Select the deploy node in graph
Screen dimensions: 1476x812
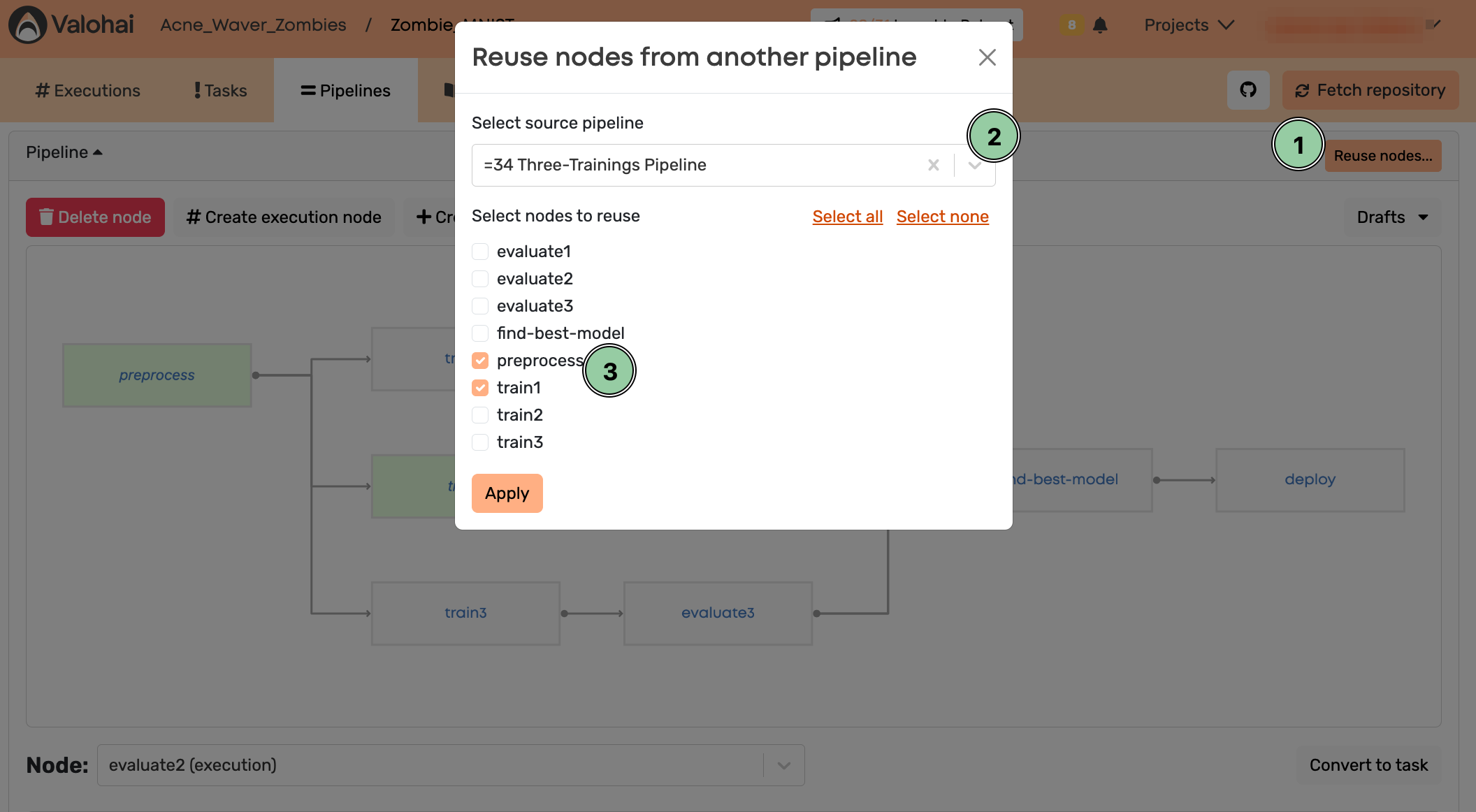coord(1310,480)
